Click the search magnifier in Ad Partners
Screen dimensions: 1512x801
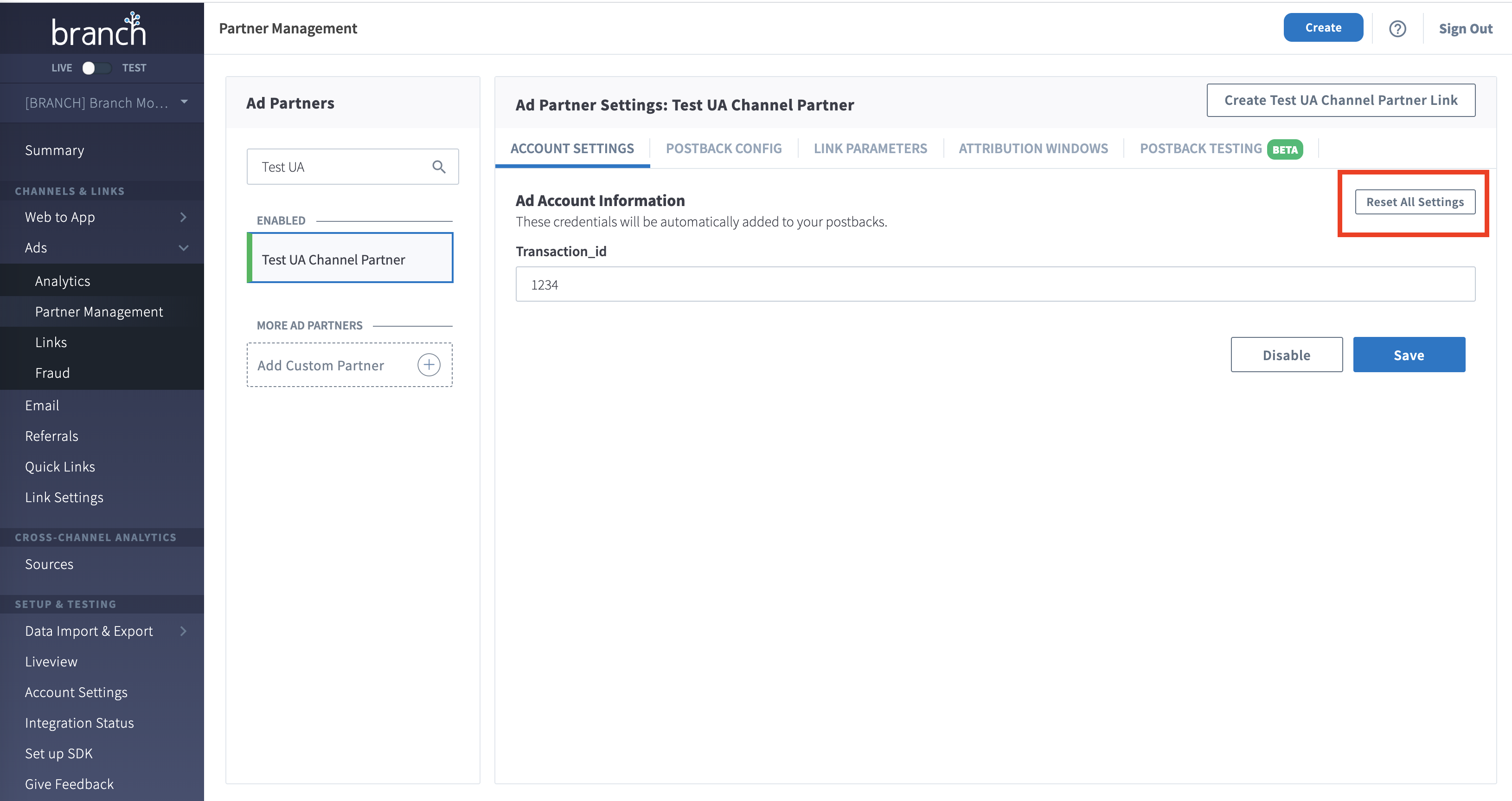coord(438,167)
